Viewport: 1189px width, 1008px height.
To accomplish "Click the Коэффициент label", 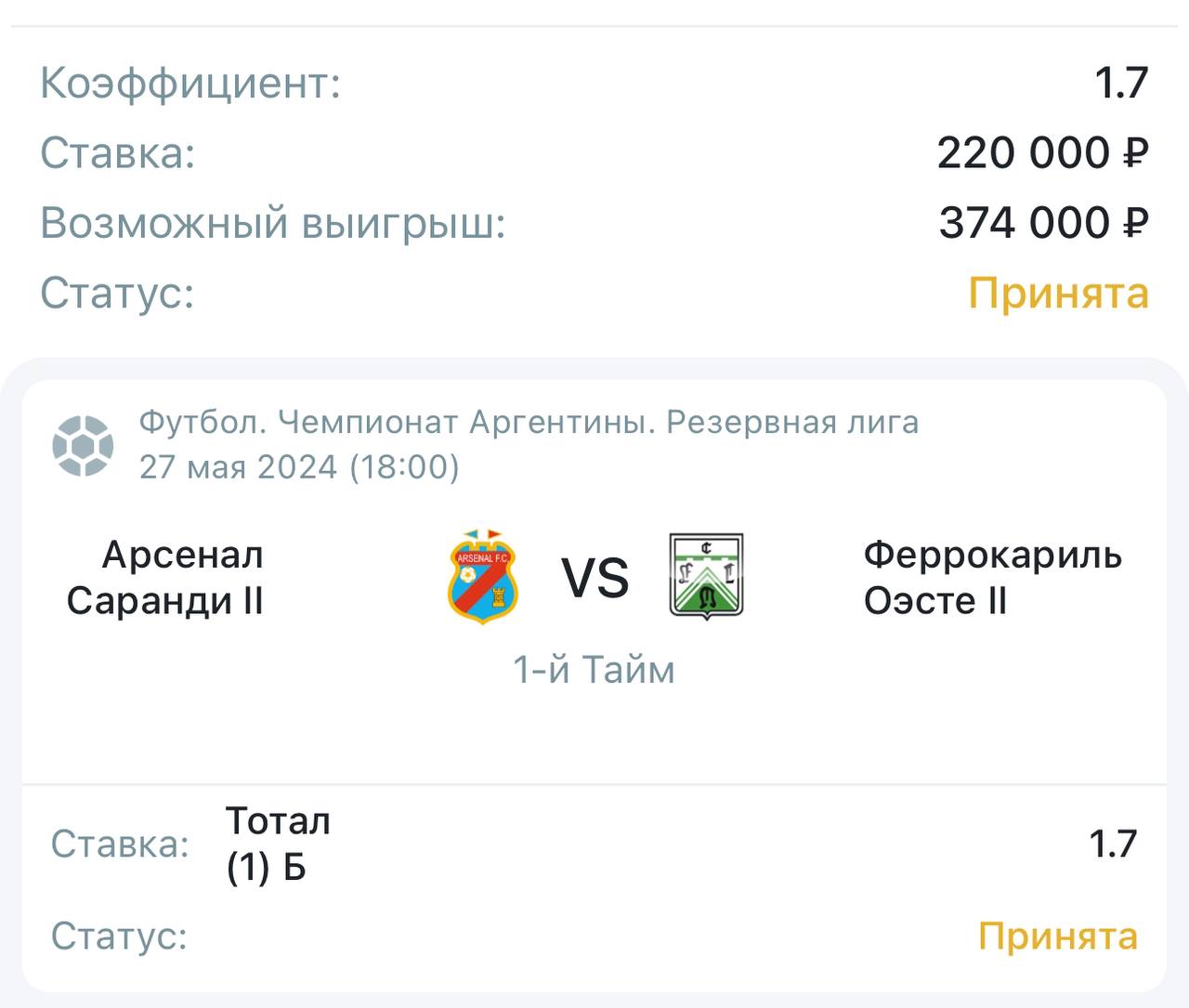I will 190,83.
